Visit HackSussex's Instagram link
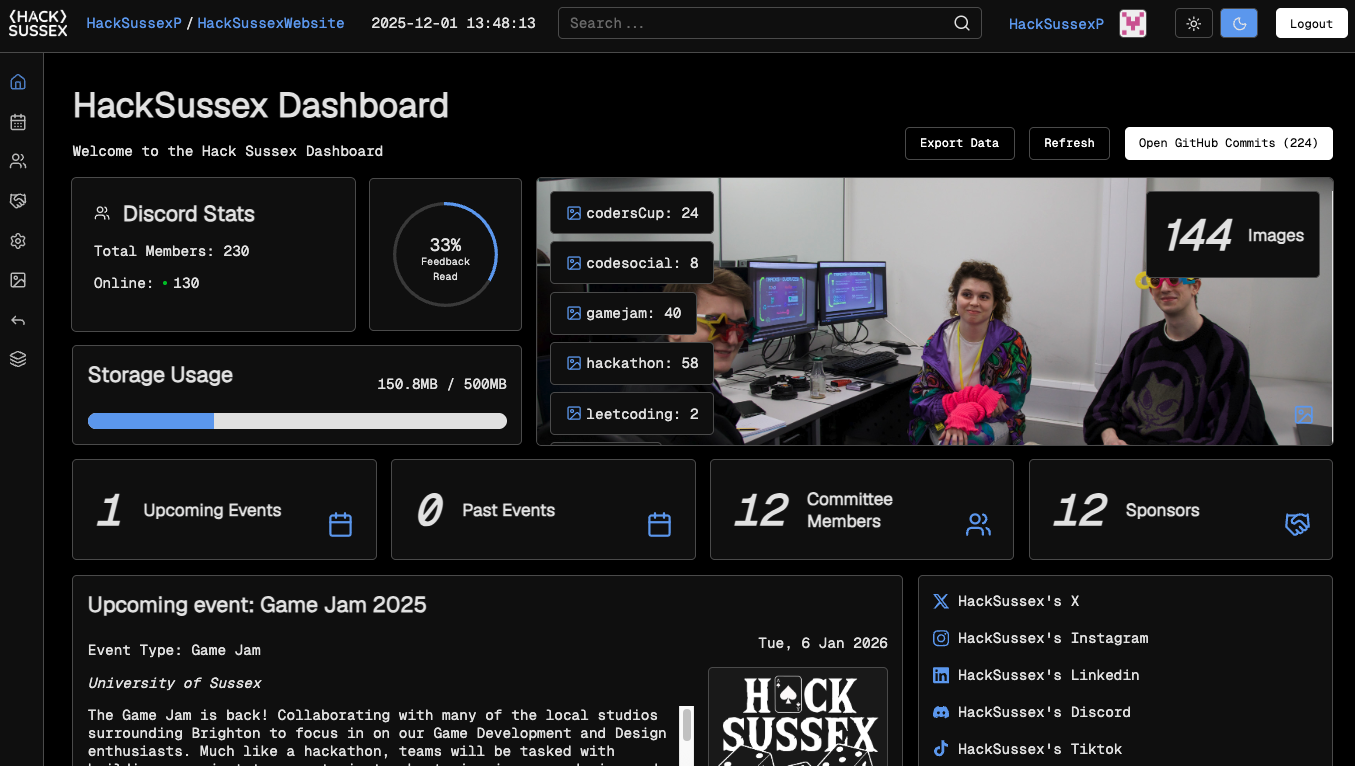The image size is (1355, 766). click(x=1052, y=638)
